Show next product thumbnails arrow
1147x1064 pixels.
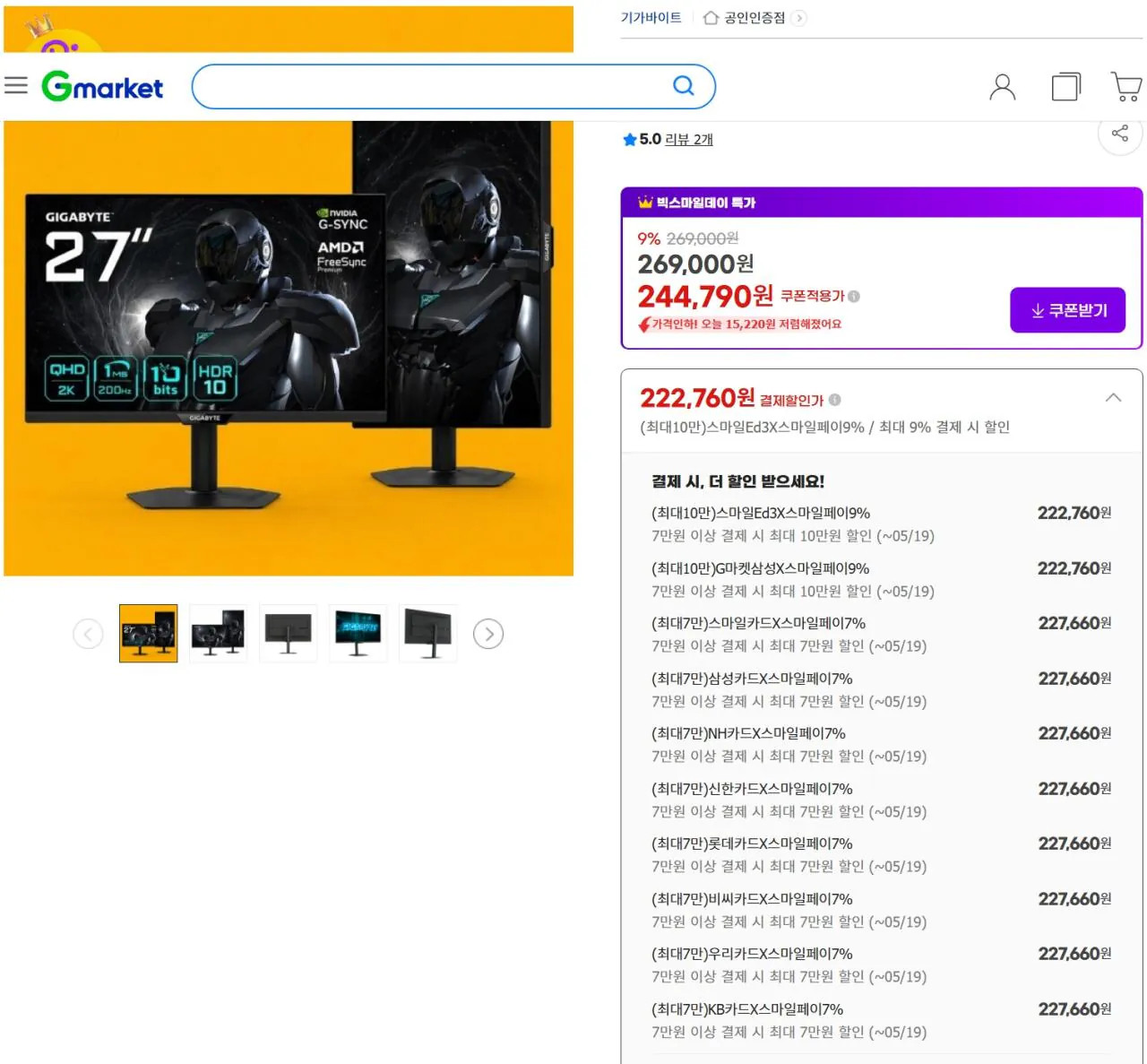pos(488,634)
